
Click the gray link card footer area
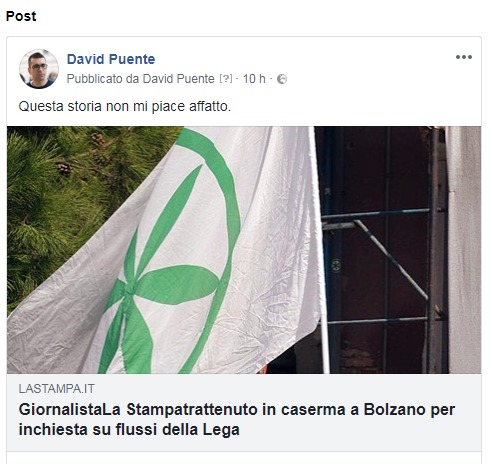point(244,412)
